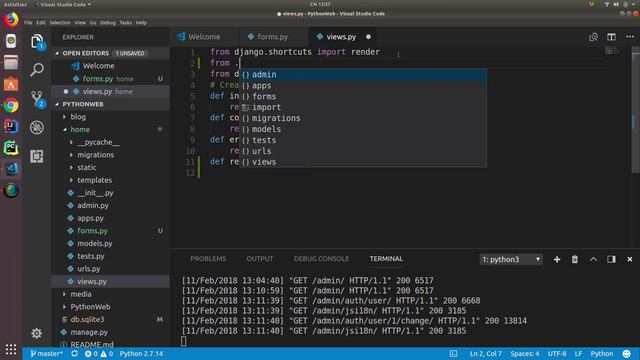Click UTF-8 encoding in status bar
640x360 pixels.
click(x=557, y=353)
